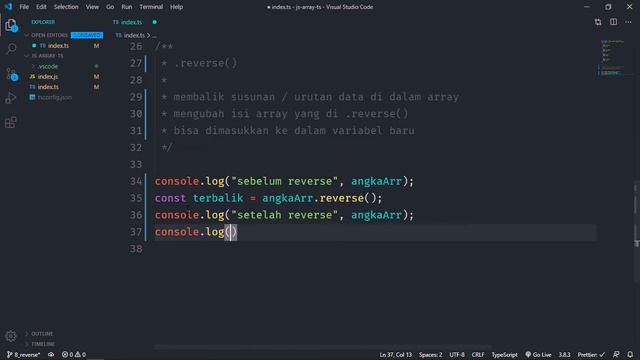
Task: Open the Run menu
Action: coord(127,7)
